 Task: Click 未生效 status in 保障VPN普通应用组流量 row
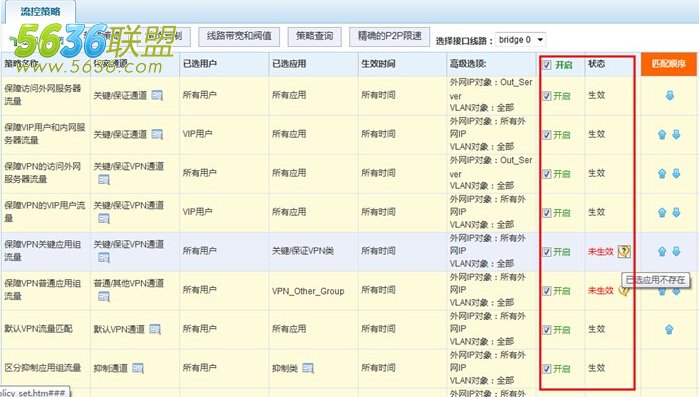pyautogui.click(x=600, y=291)
